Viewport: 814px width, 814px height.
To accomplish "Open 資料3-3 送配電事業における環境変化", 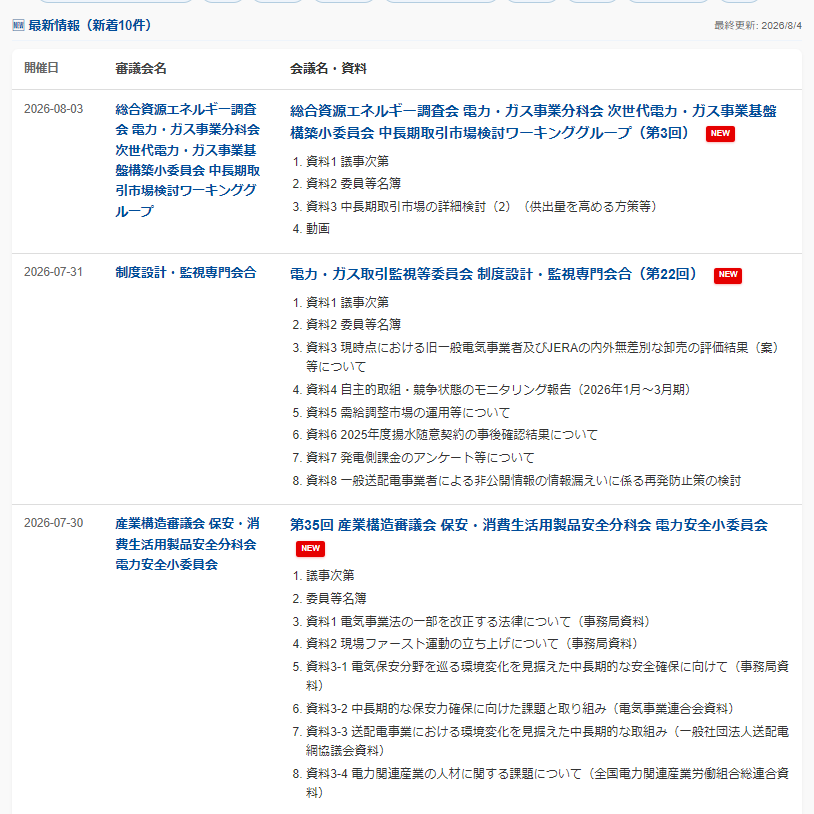I will (x=547, y=741).
